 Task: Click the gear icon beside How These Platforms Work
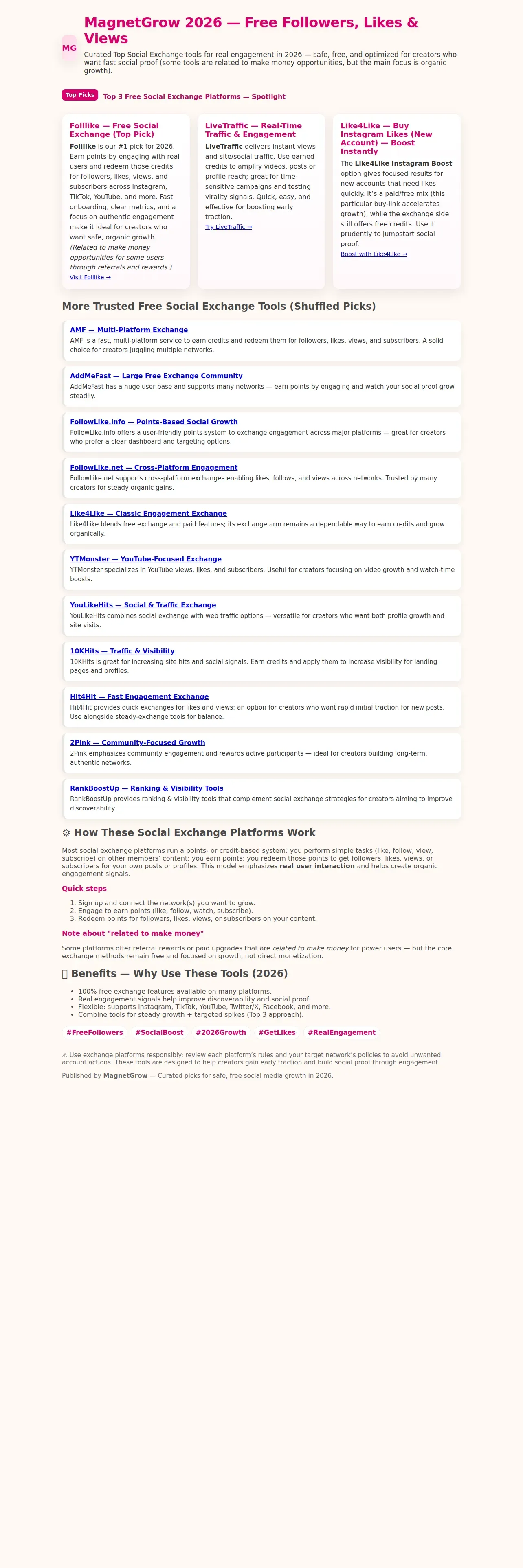point(66,833)
